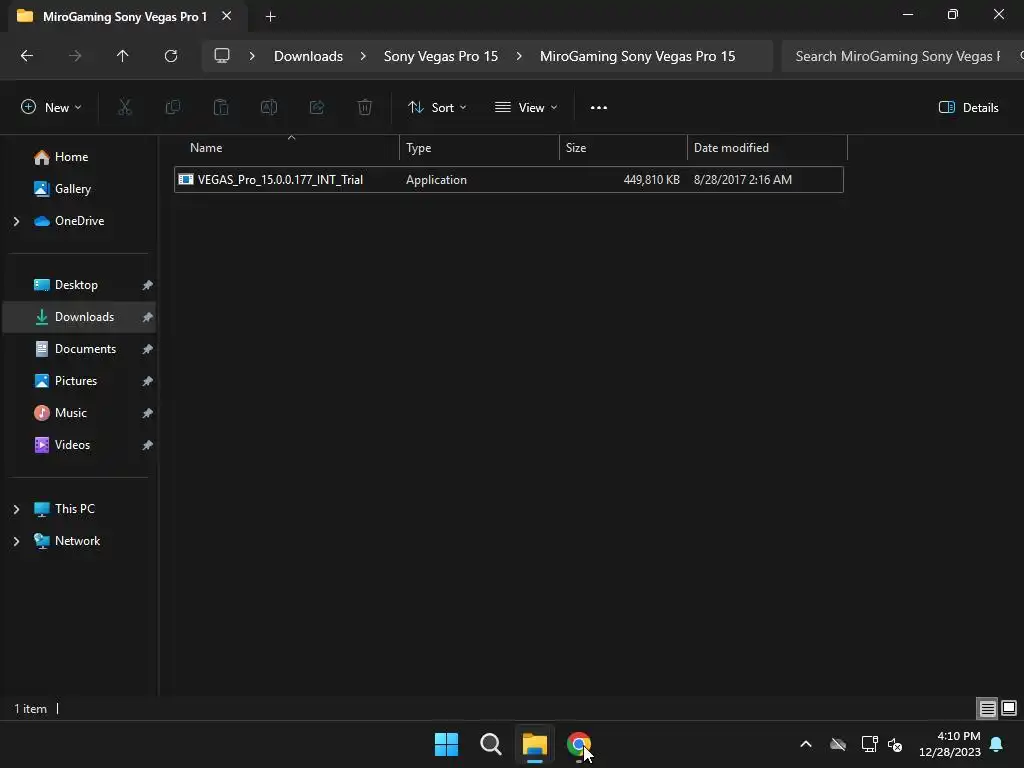Open Windows taskbar search
The height and width of the screenshot is (768, 1024).
click(491, 744)
